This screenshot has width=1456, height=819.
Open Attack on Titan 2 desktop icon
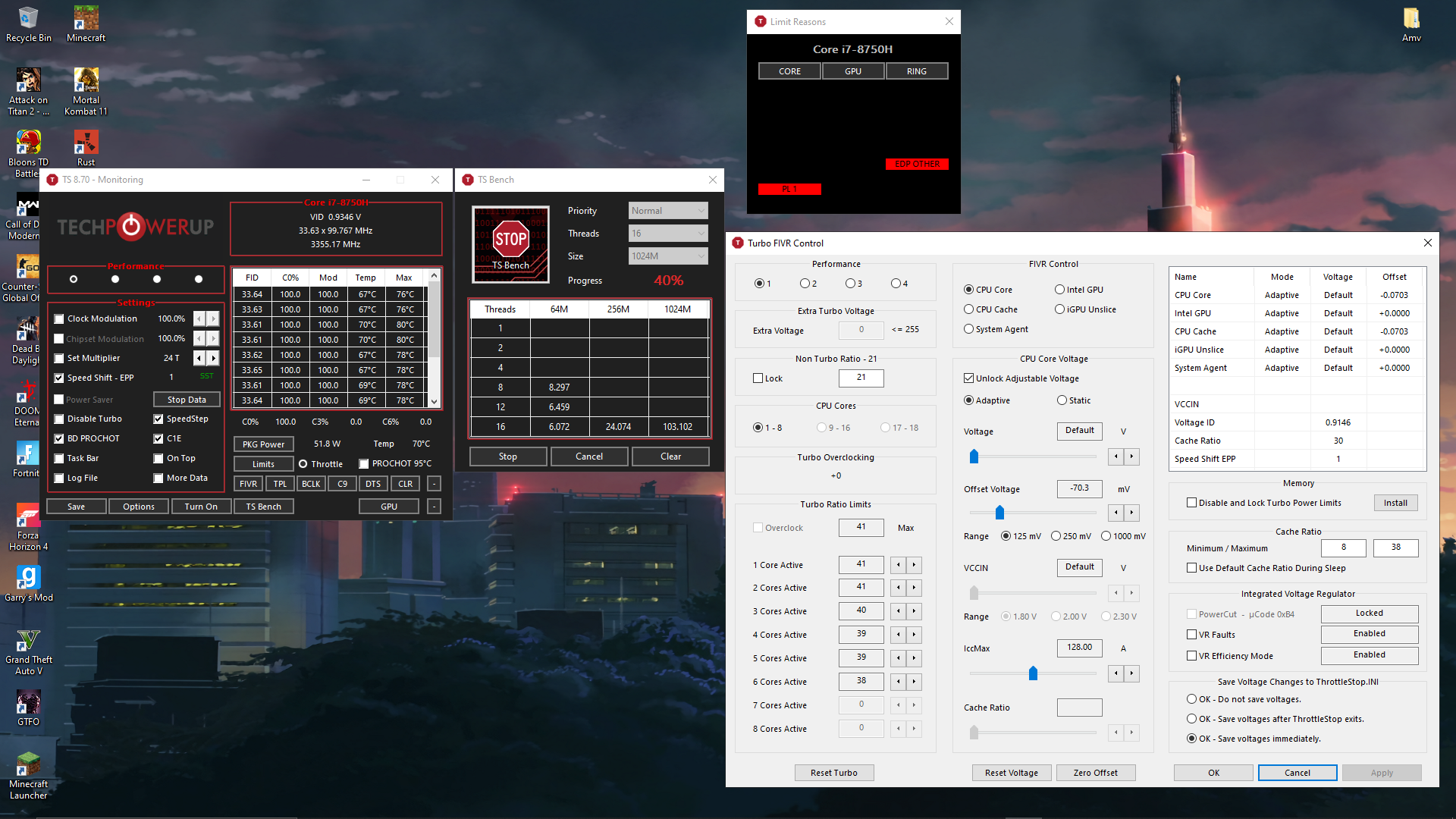point(28,92)
